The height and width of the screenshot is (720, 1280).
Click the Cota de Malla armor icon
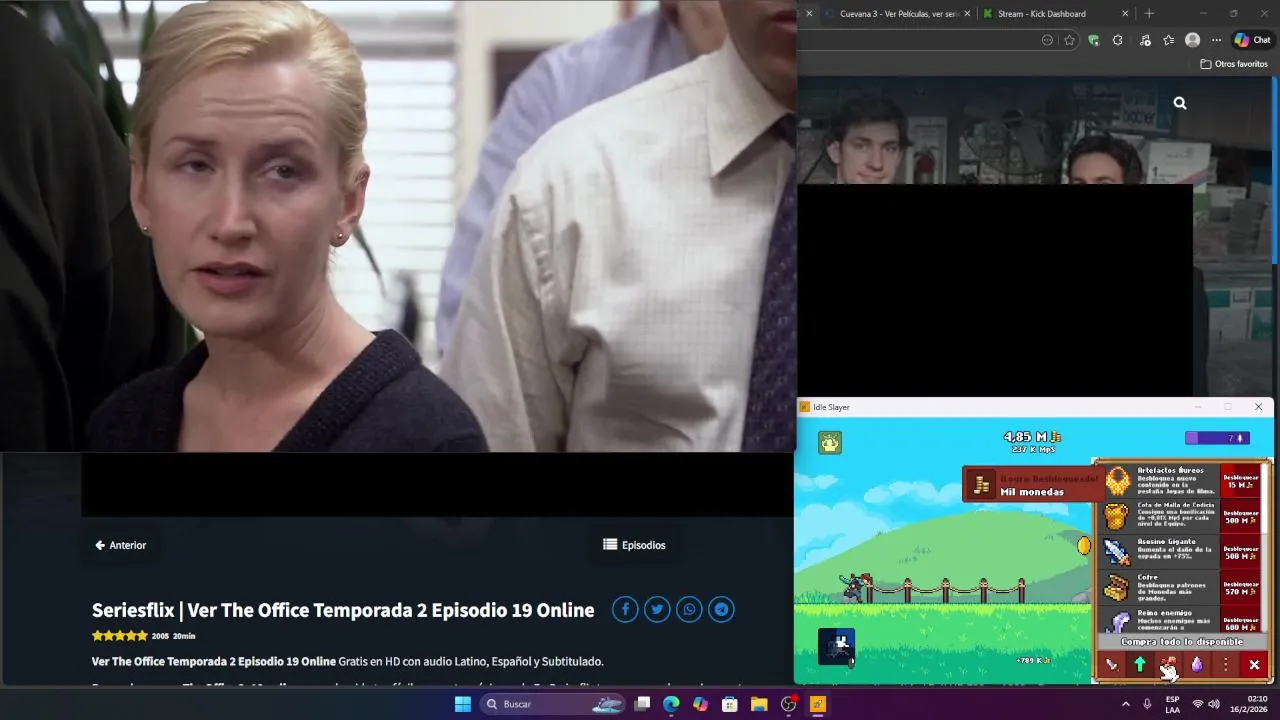point(1117,516)
